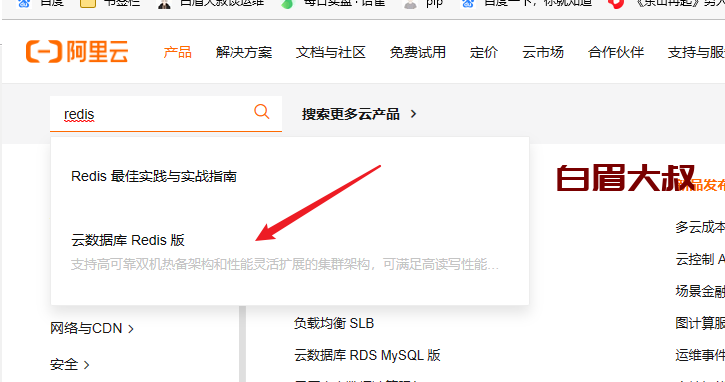
Task: Open the 免费试用 menu item
Action: point(418,52)
